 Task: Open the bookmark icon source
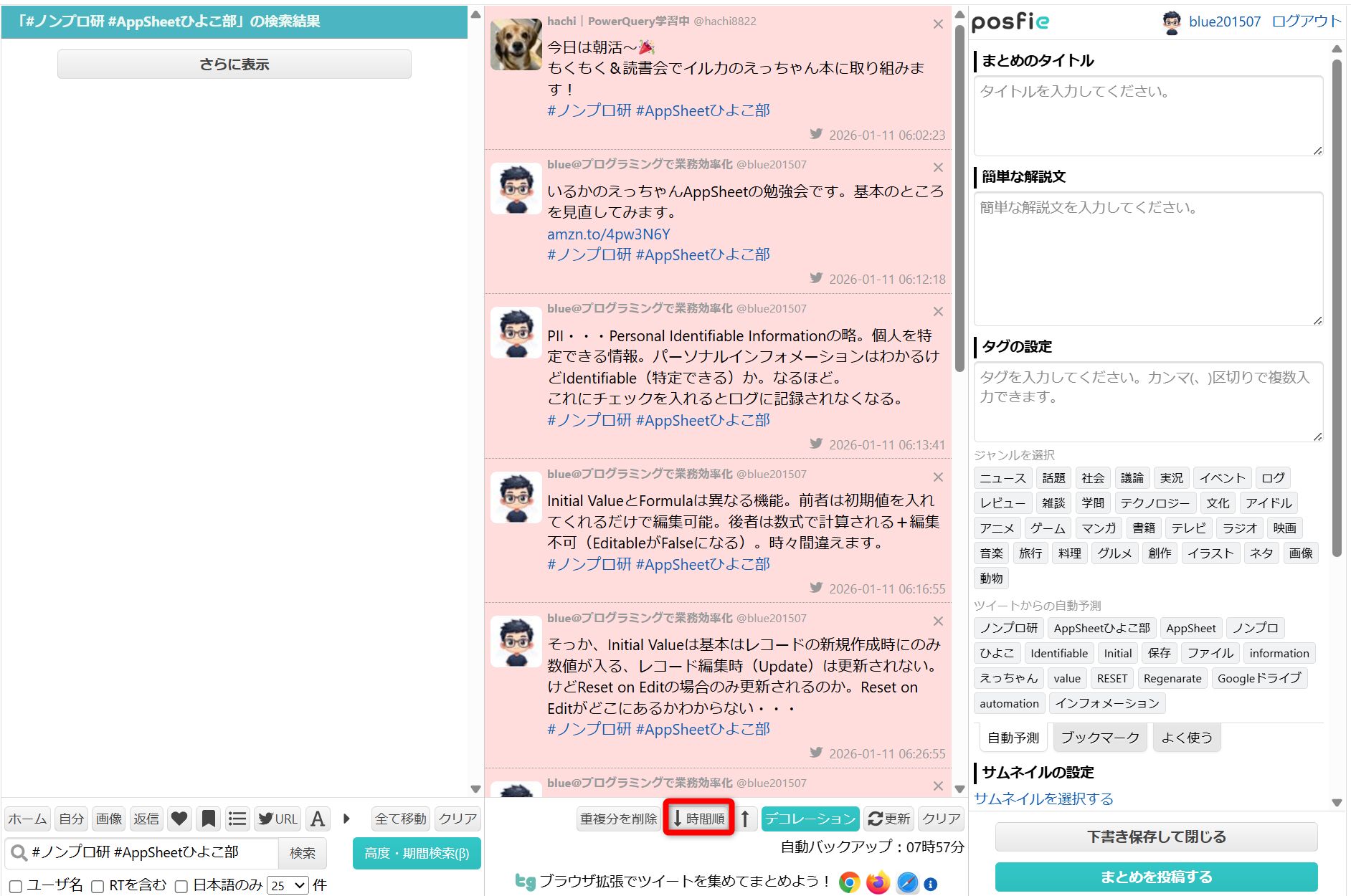(208, 819)
